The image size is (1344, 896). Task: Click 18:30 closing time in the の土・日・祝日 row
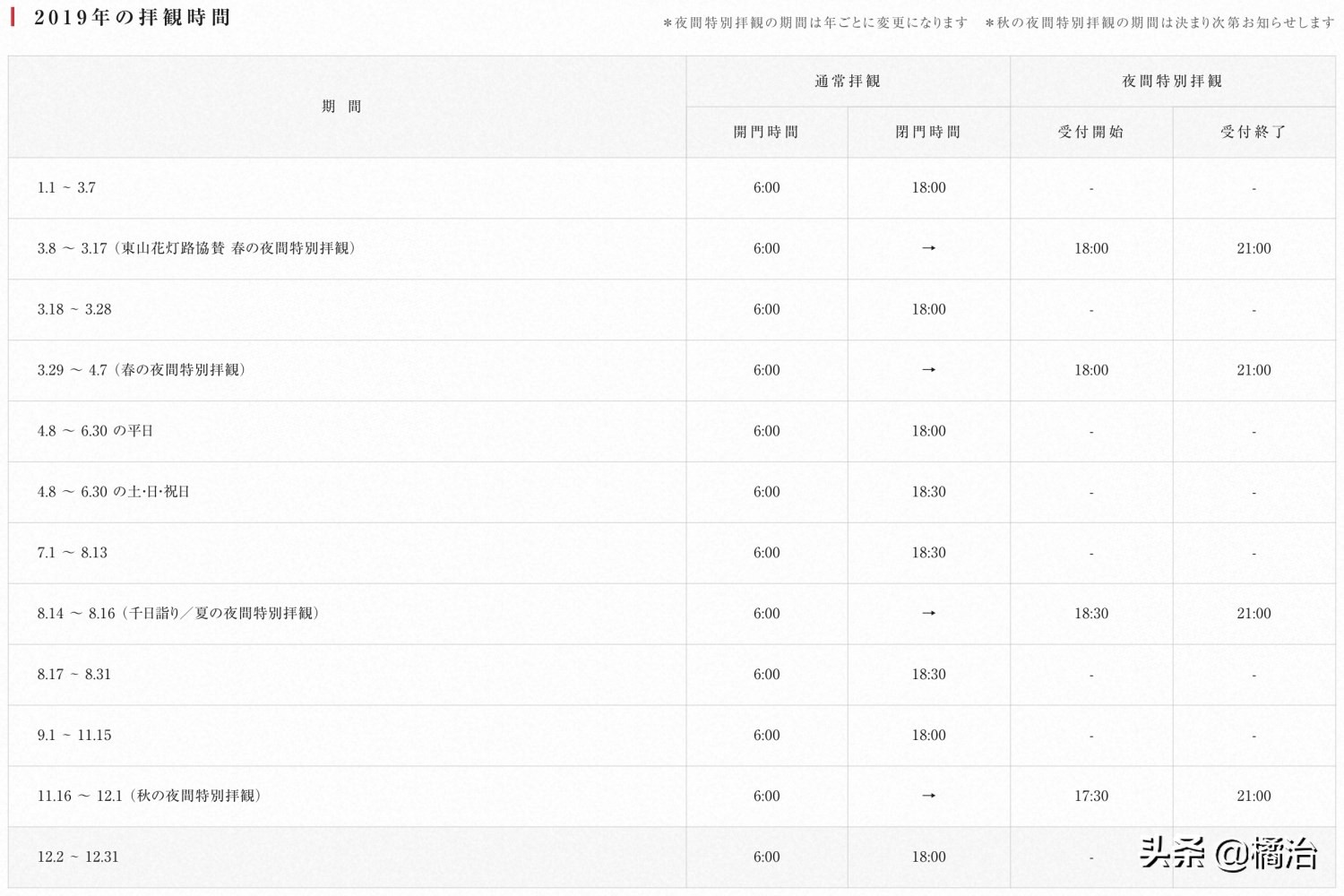pyautogui.click(x=929, y=492)
